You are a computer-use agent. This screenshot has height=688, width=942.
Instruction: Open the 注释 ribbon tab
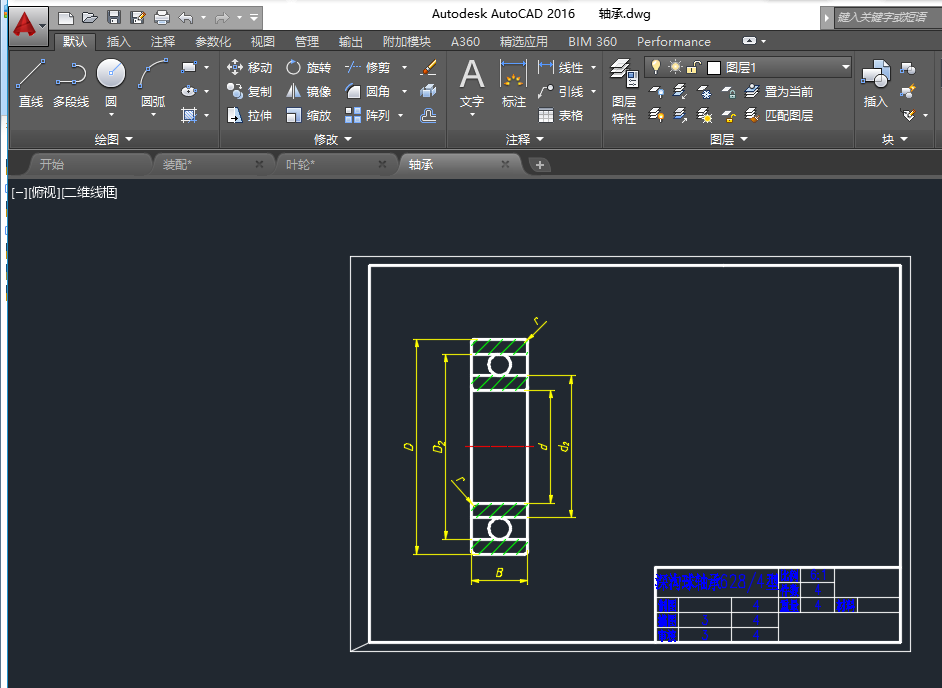[x=163, y=41]
